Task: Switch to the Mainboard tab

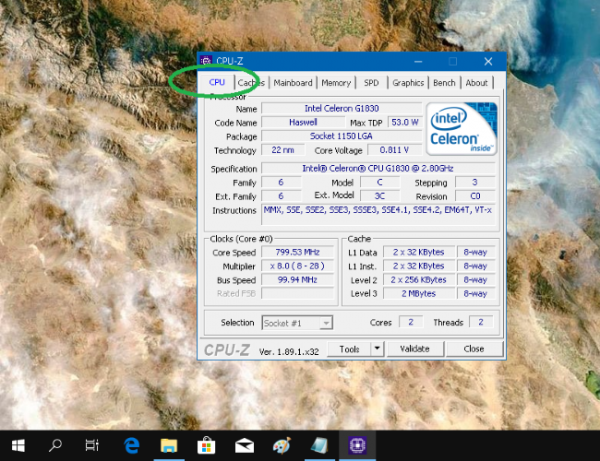Action: tap(293, 83)
